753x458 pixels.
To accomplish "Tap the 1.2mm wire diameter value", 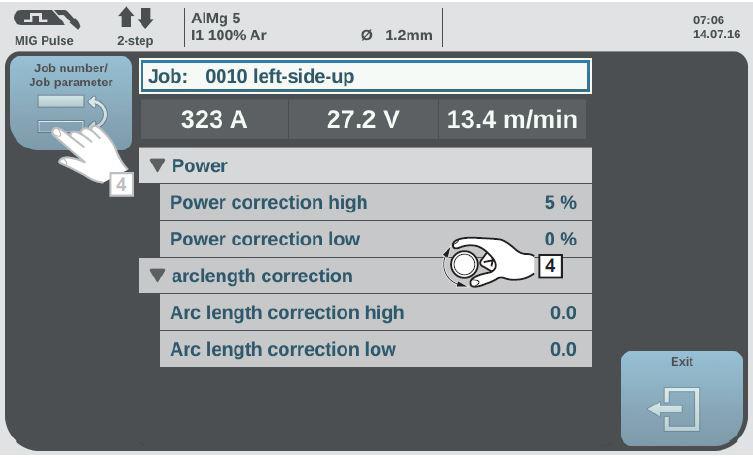I will click(409, 35).
